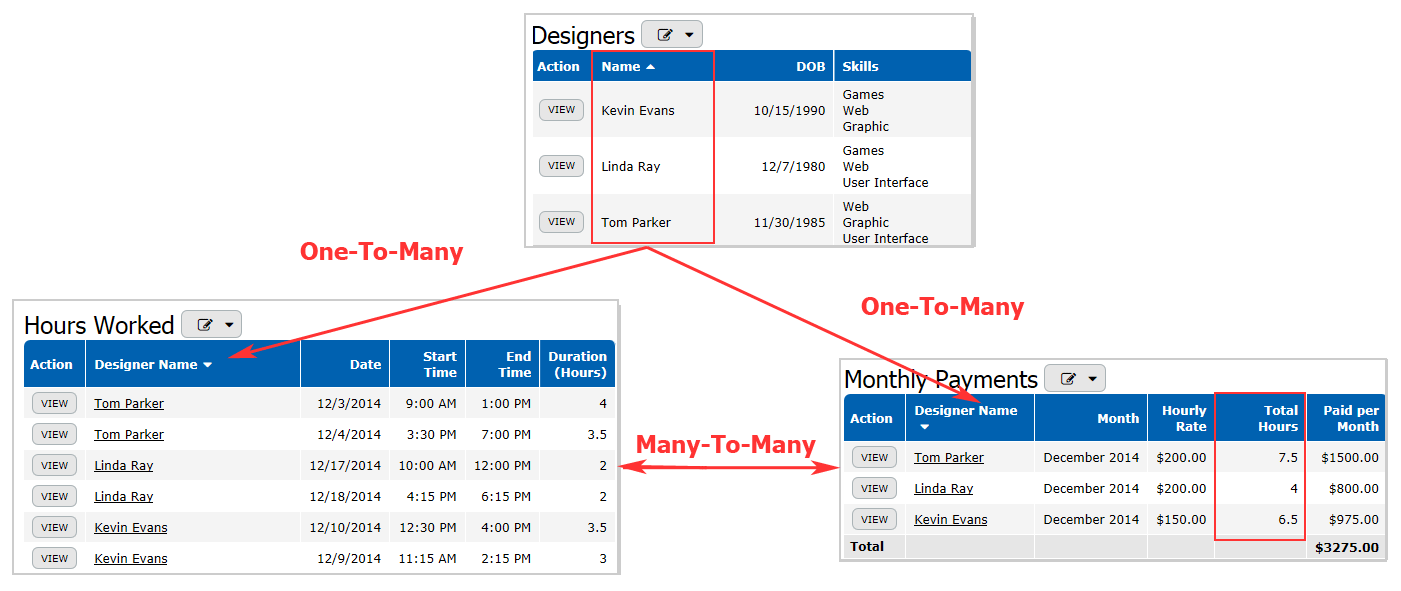This screenshot has height=591, width=1401.
Task: Select Linda Ray name cell in Designers
Action: click(631, 166)
